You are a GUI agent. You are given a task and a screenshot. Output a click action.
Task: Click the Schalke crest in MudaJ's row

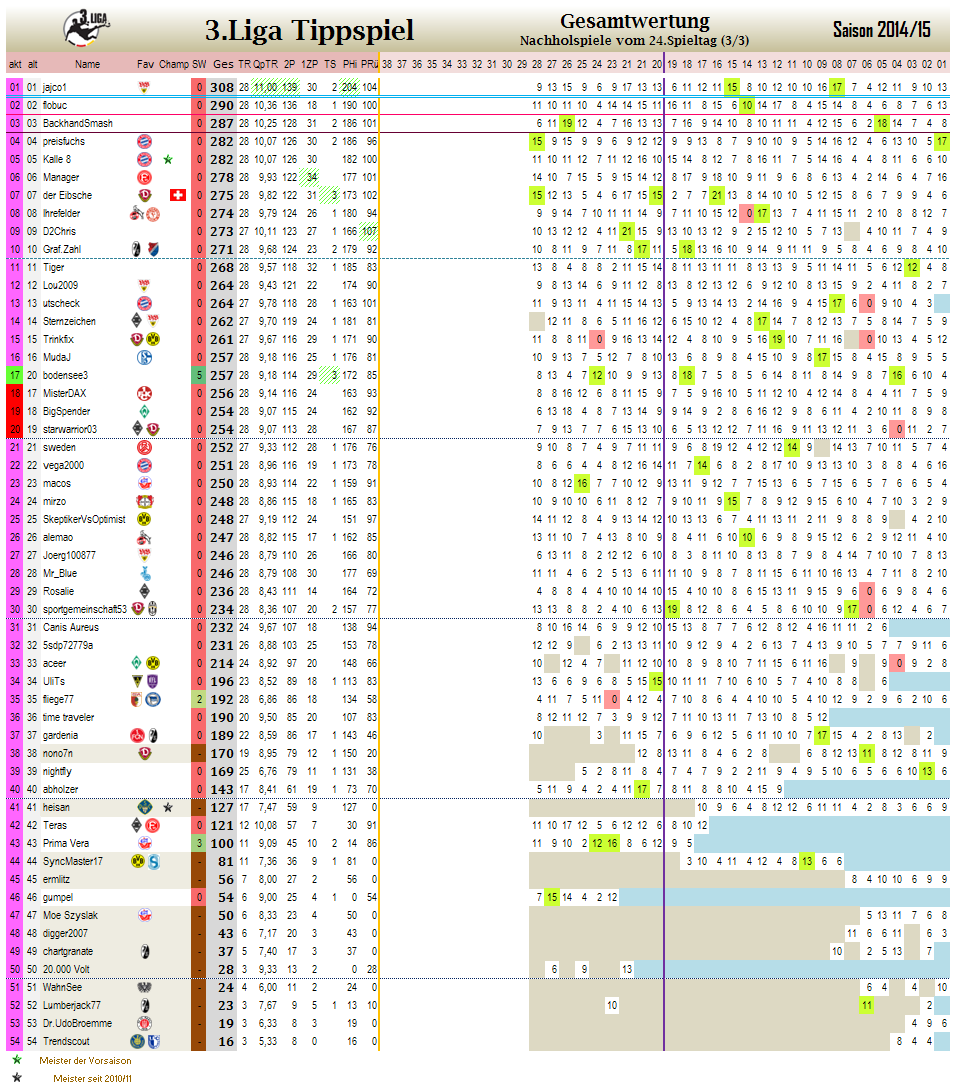144,357
